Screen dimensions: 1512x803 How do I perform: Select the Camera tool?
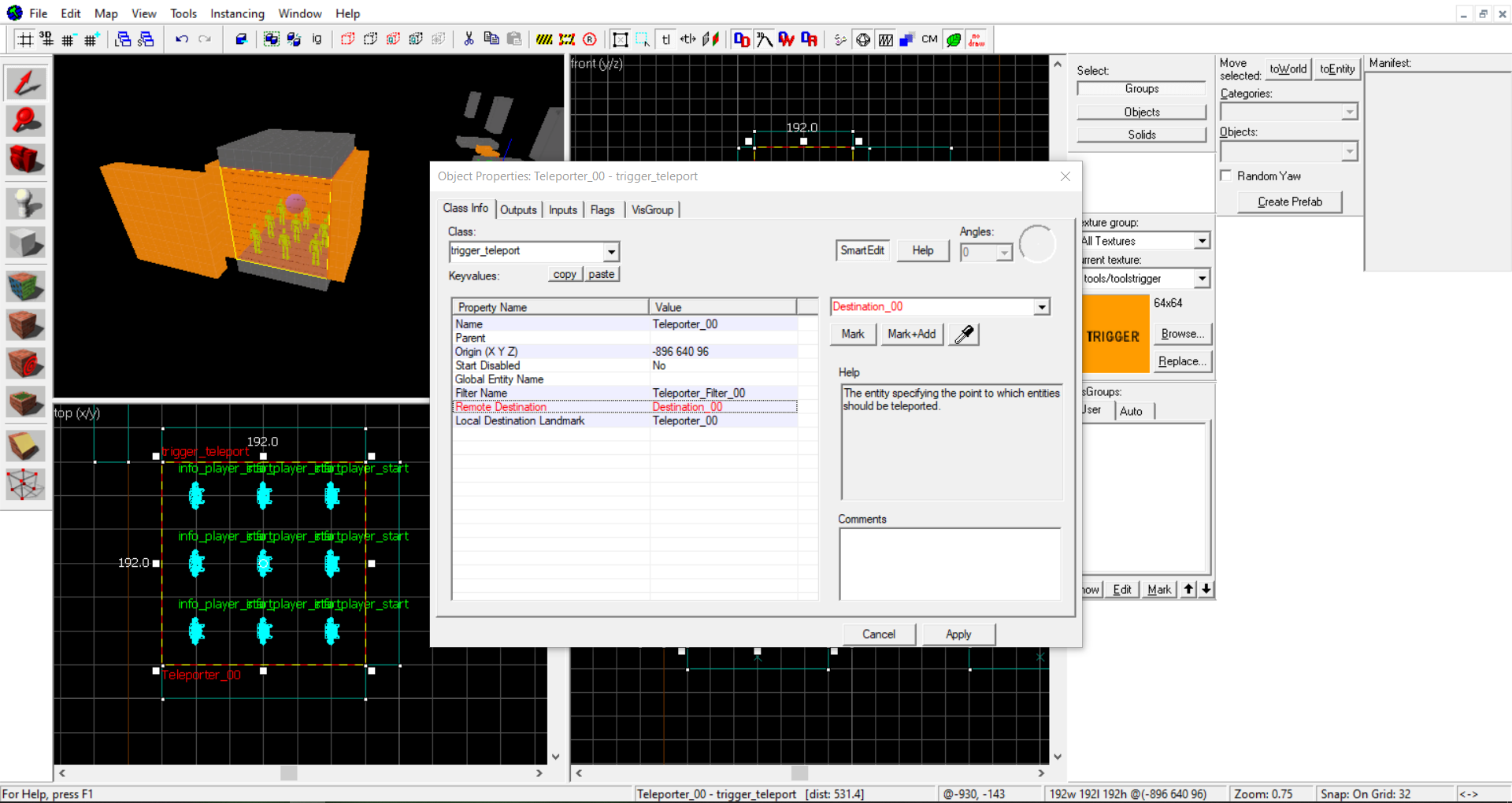point(26,160)
